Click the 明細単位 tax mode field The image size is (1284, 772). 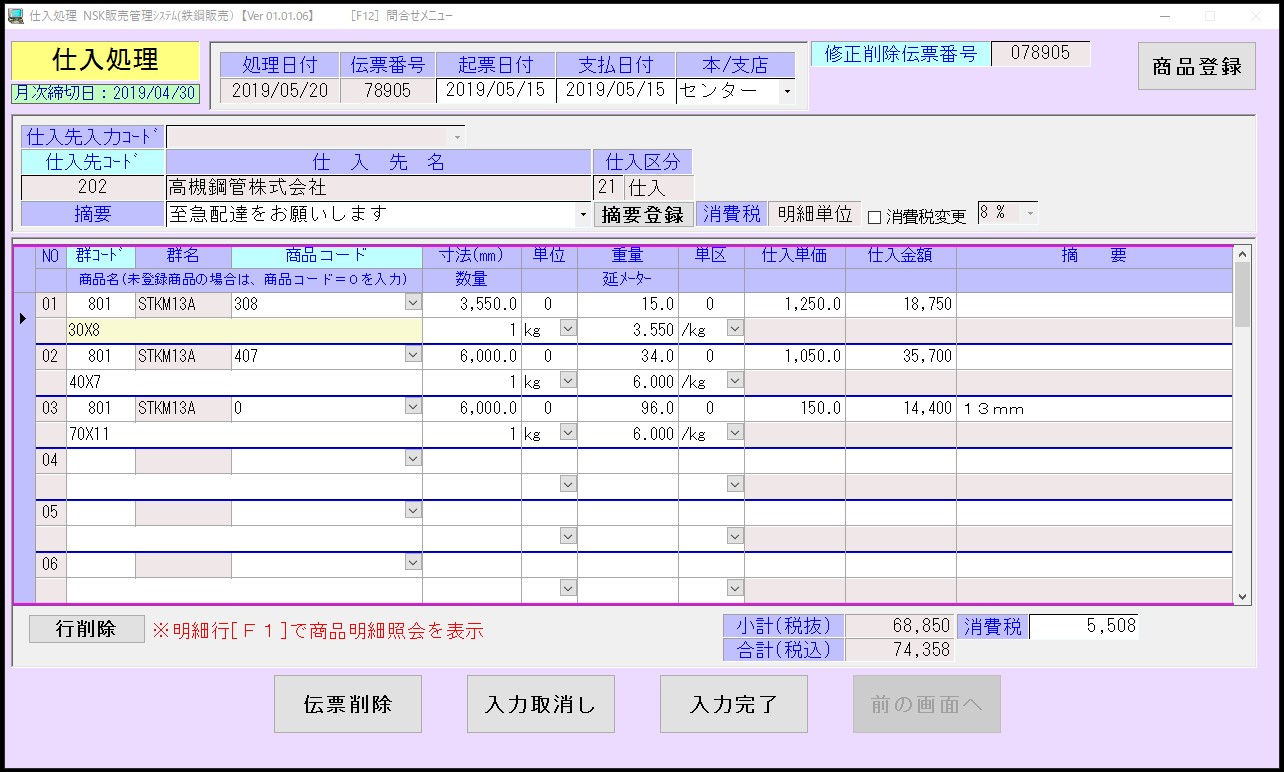(815, 214)
